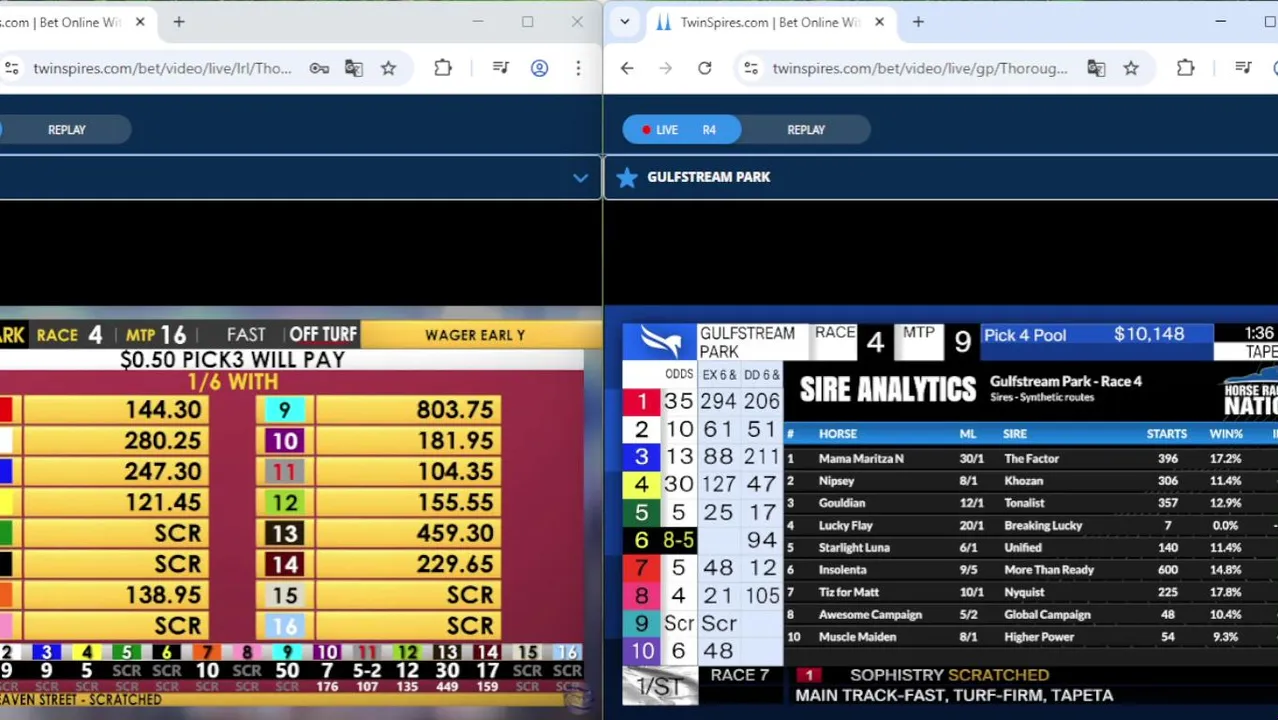Open Chrome three-dot menu in left window
Viewport: 1278px width, 720px height.
578,68
